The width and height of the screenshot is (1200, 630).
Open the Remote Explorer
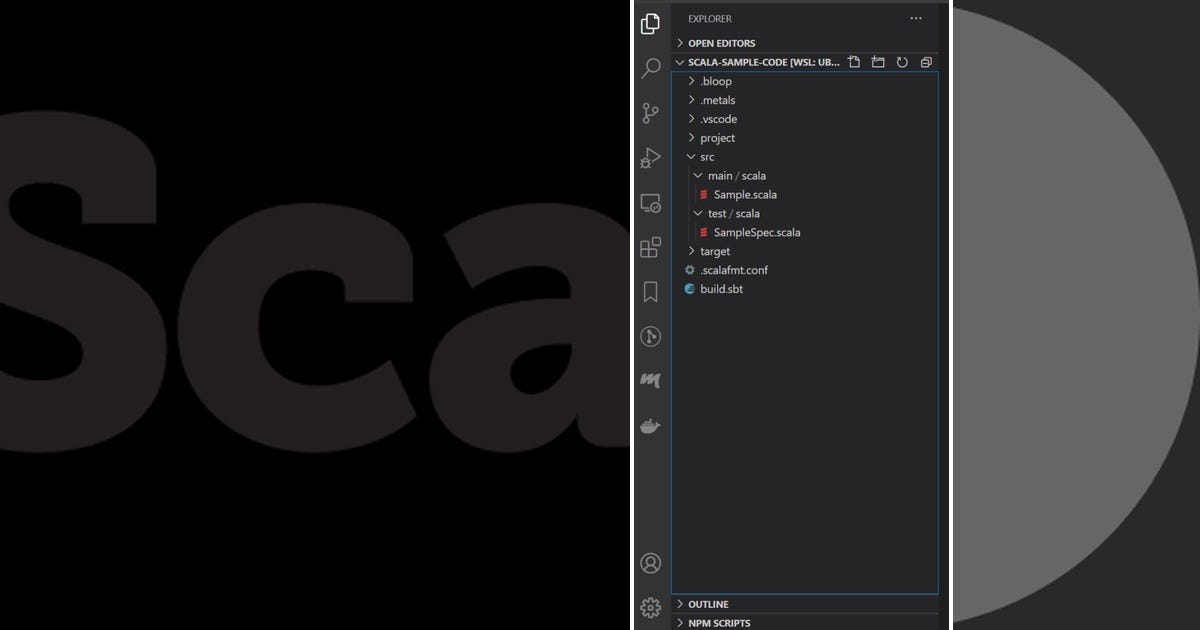click(650, 202)
